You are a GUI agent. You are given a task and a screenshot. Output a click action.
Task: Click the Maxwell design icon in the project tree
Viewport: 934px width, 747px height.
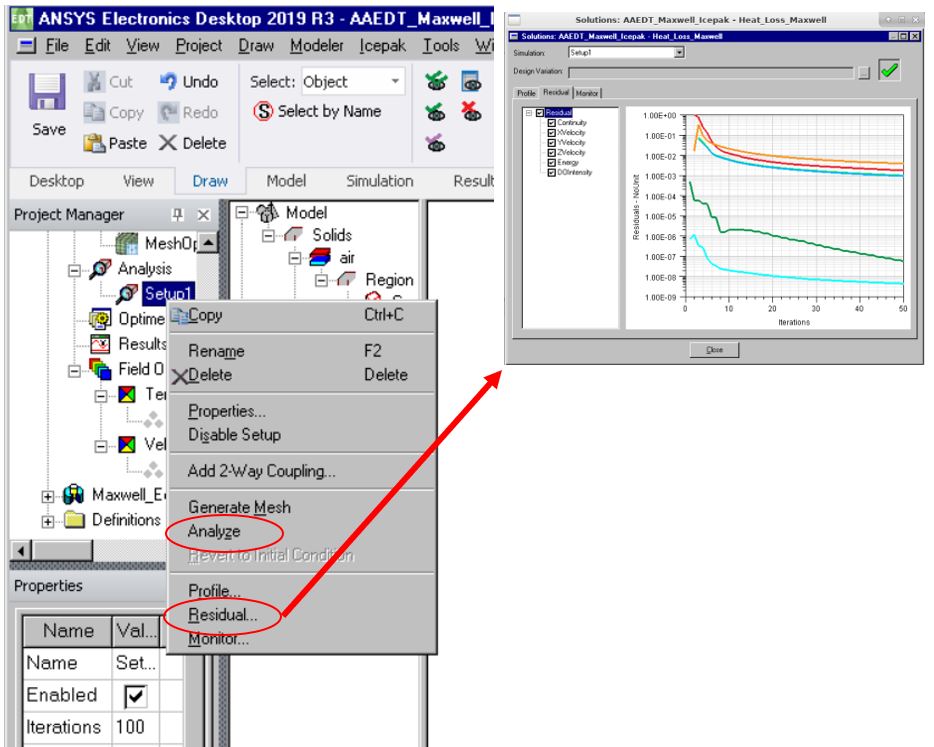(x=73, y=494)
